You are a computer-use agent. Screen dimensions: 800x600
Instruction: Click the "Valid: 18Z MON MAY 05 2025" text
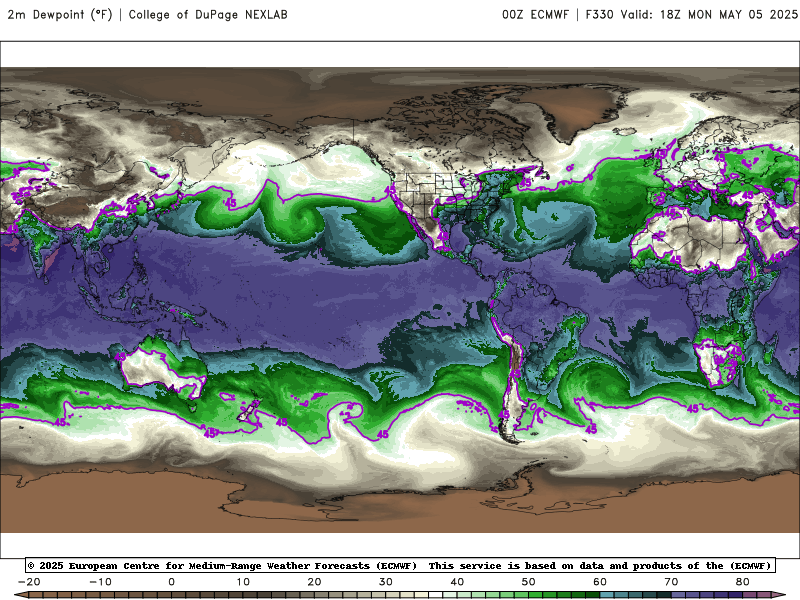[x=709, y=14]
